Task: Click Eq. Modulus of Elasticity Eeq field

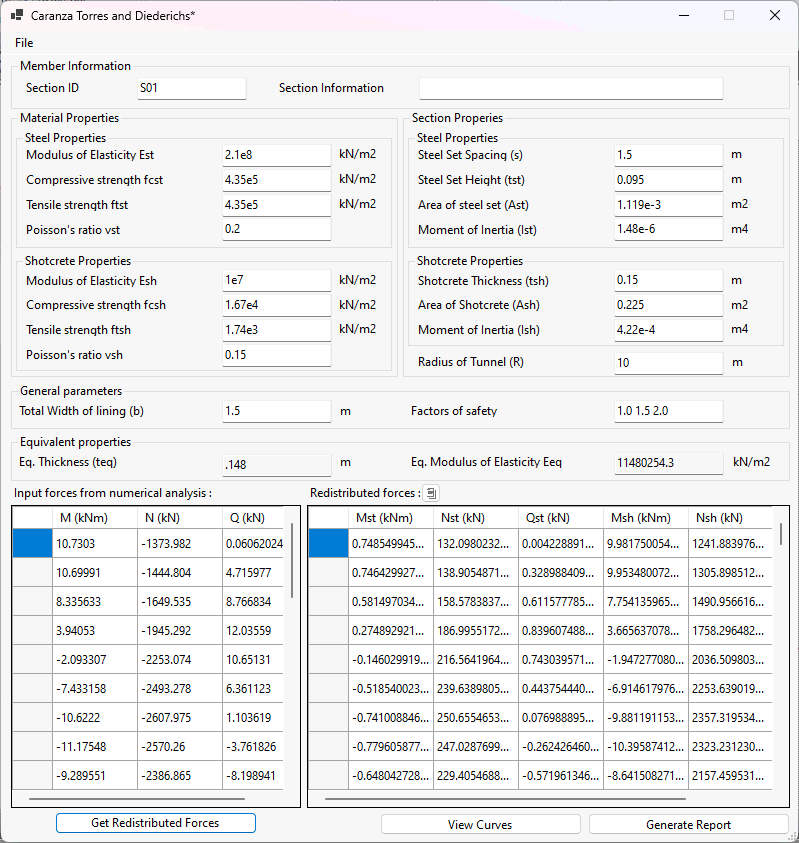Action: pyautogui.click(x=669, y=463)
